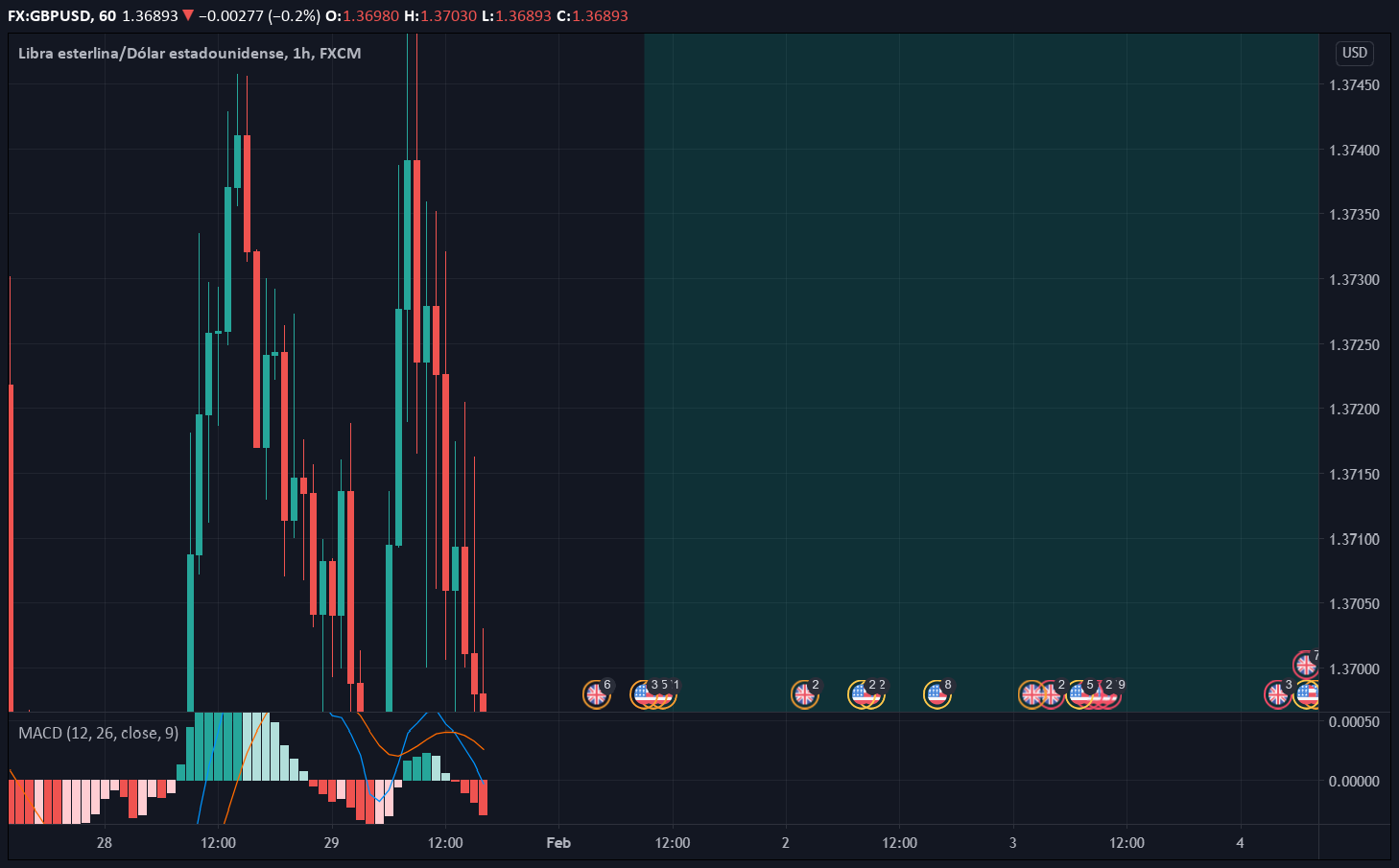Click the unbadged UK flag icon at Feb 3
1399x868 pixels.
point(1031,693)
